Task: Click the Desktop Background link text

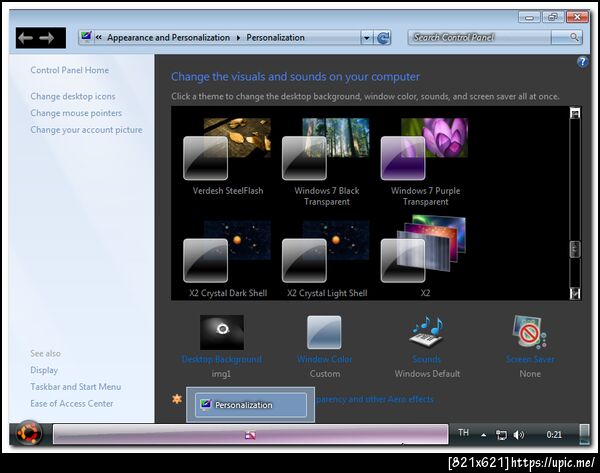Action: (222, 359)
